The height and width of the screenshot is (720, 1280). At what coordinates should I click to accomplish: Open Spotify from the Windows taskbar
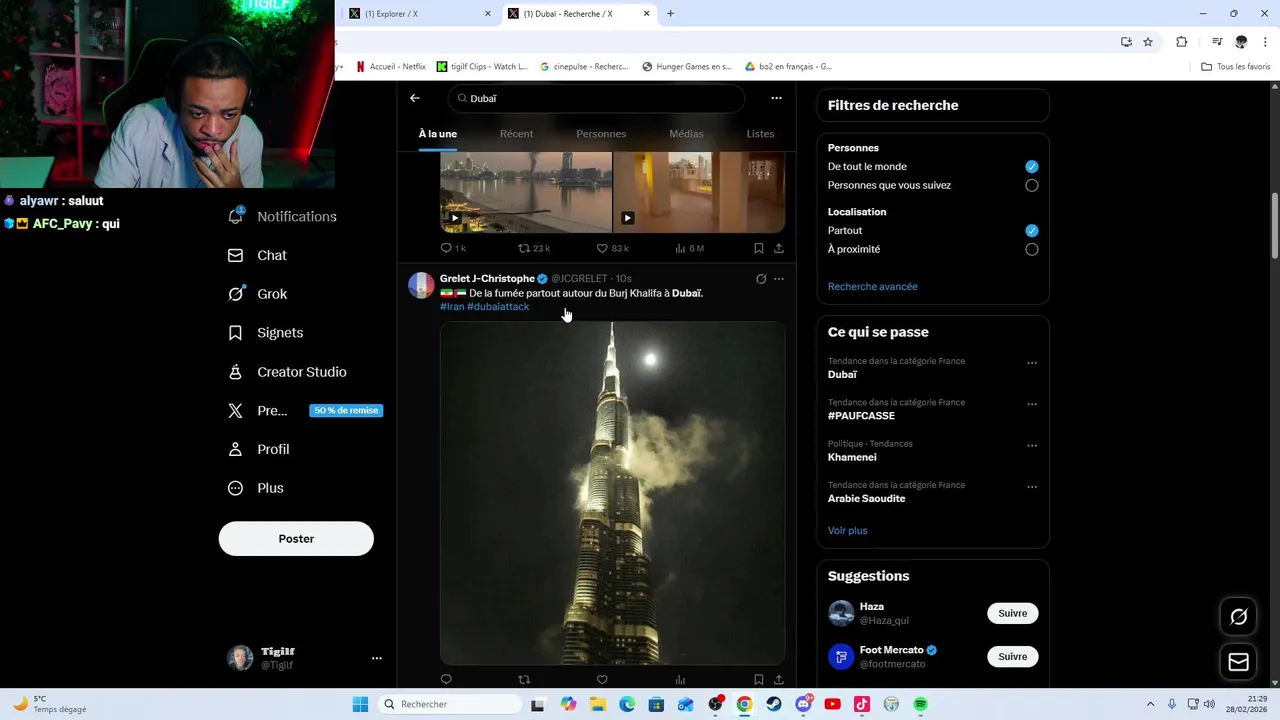[920, 705]
